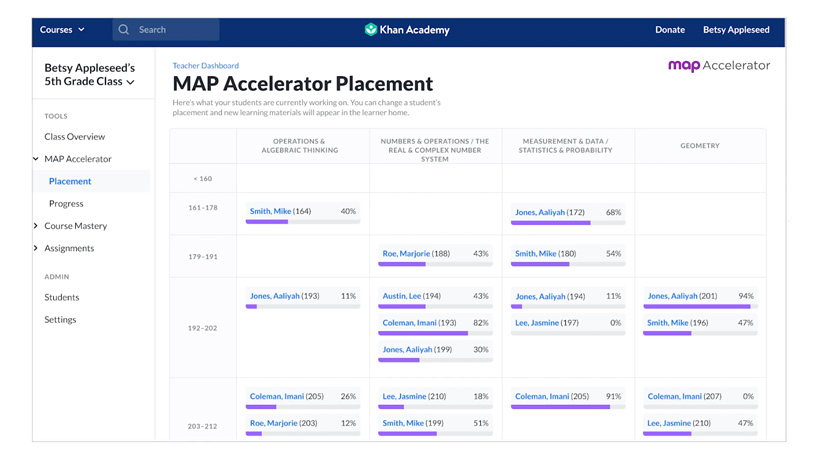Click the Numbers & Operations column header
Viewport: 820px width, 455px height.
coord(435,150)
